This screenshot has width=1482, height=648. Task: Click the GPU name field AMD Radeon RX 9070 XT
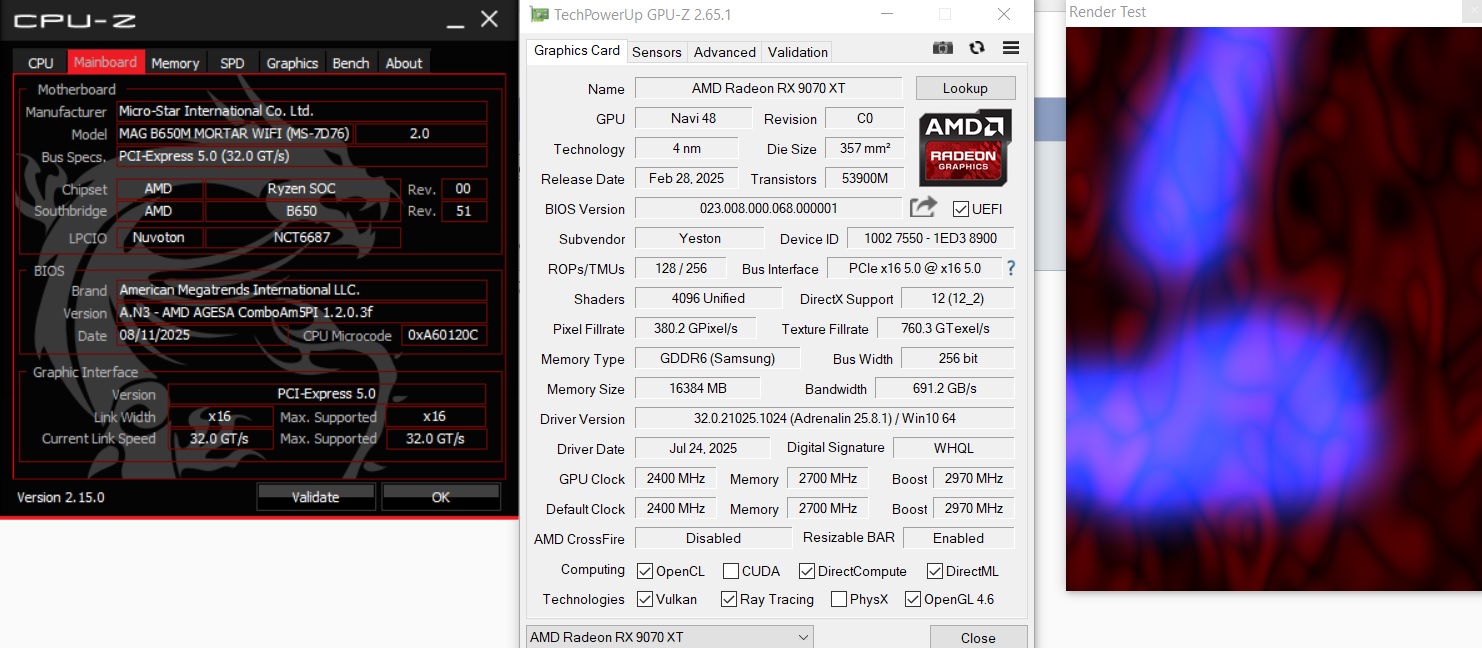(768, 88)
